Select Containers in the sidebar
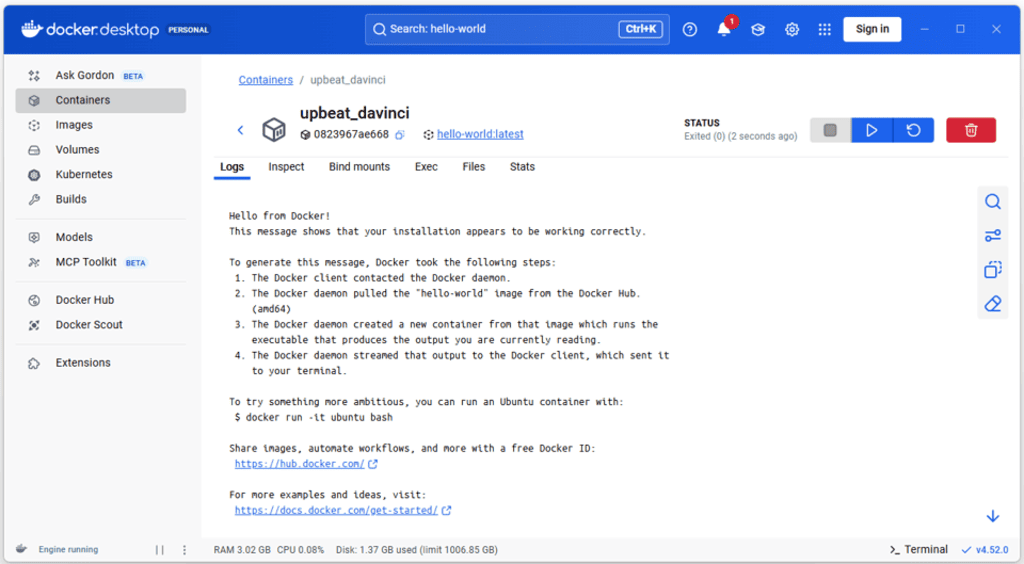This screenshot has width=1024, height=564. pyautogui.click(x=101, y=100)
